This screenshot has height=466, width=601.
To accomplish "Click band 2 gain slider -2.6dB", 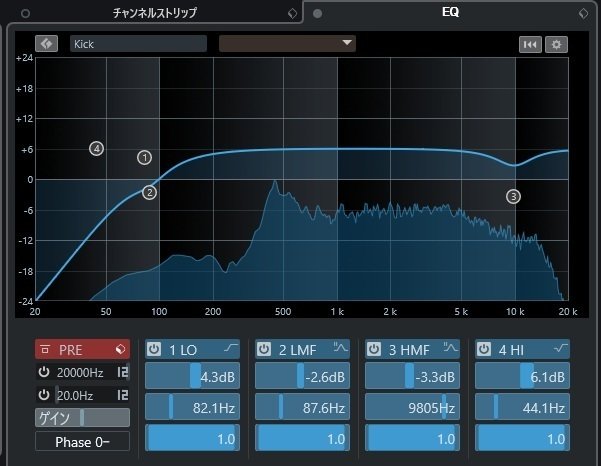I will (x=302, y=376).
